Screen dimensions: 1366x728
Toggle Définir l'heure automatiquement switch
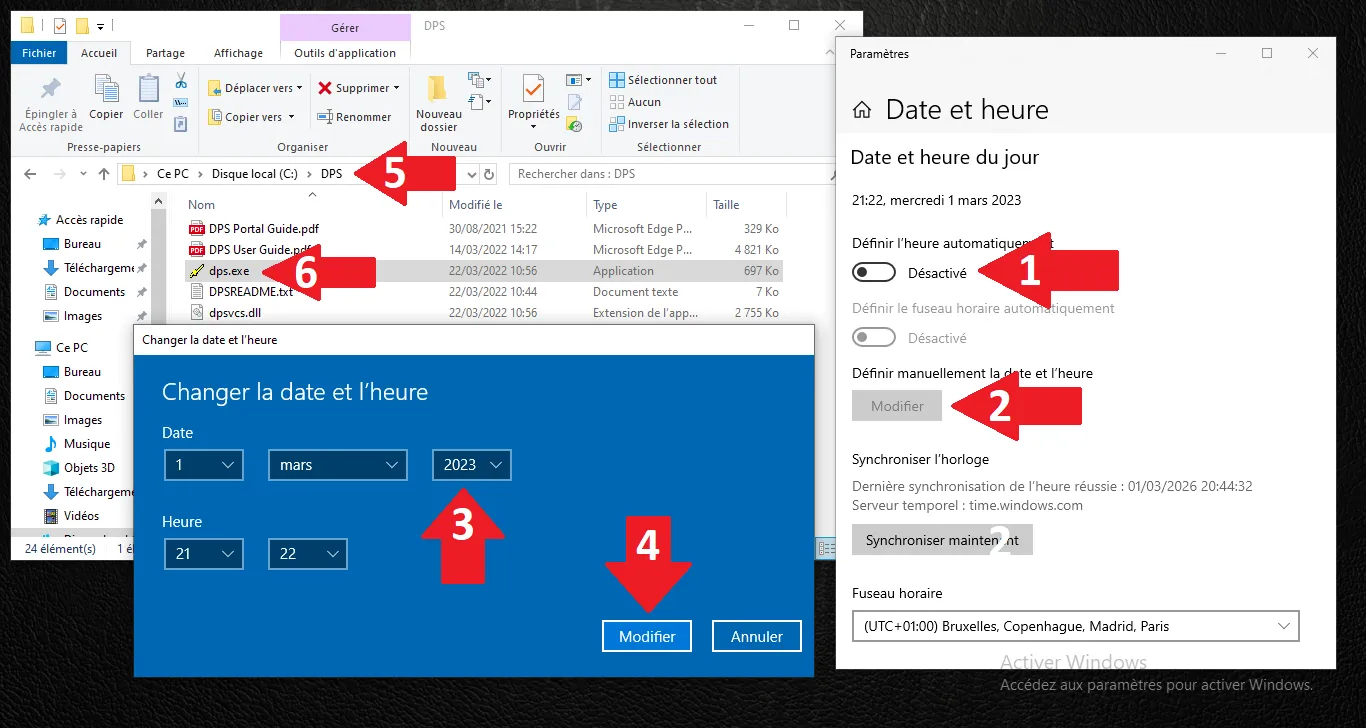(x=873, y=272)
